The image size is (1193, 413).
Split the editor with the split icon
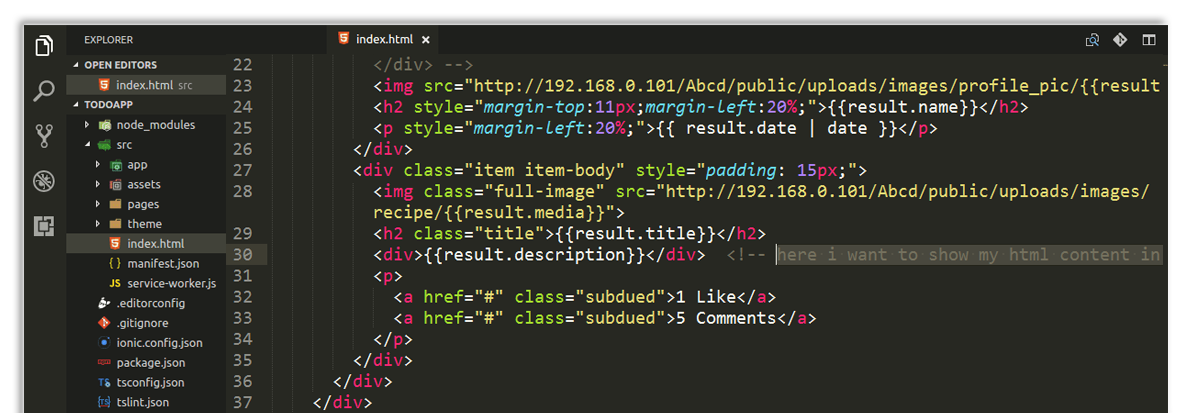tap(1149, 40)
